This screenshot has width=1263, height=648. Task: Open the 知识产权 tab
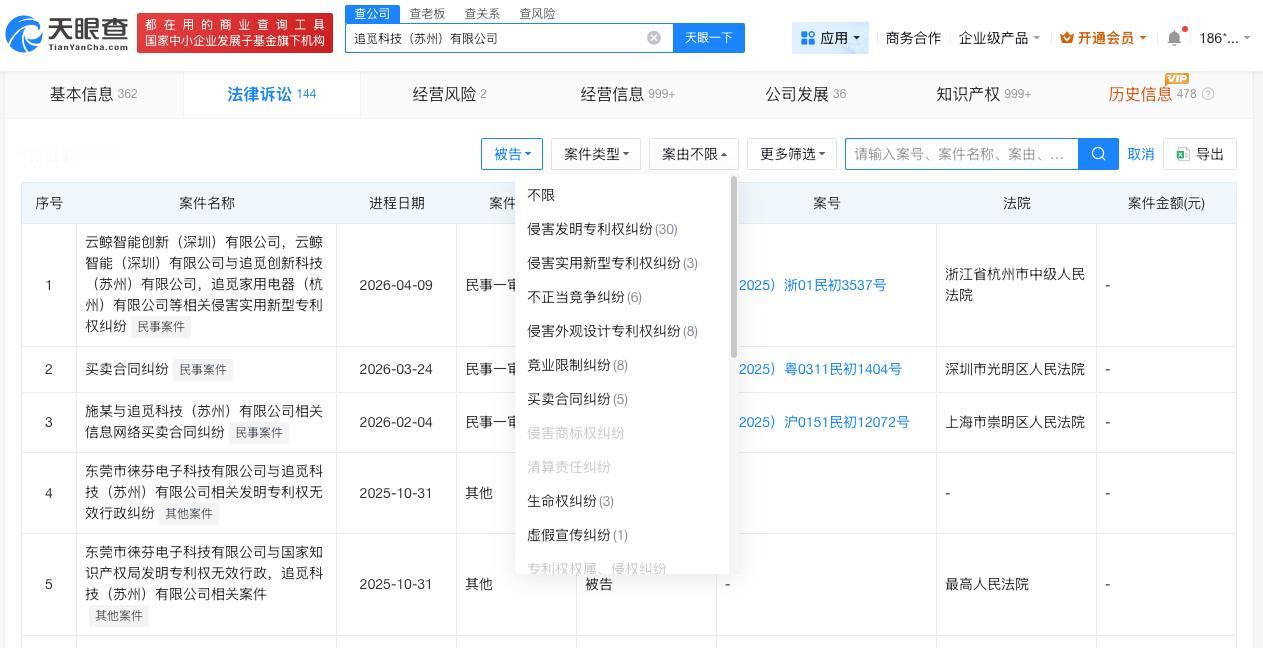(984, 94)
